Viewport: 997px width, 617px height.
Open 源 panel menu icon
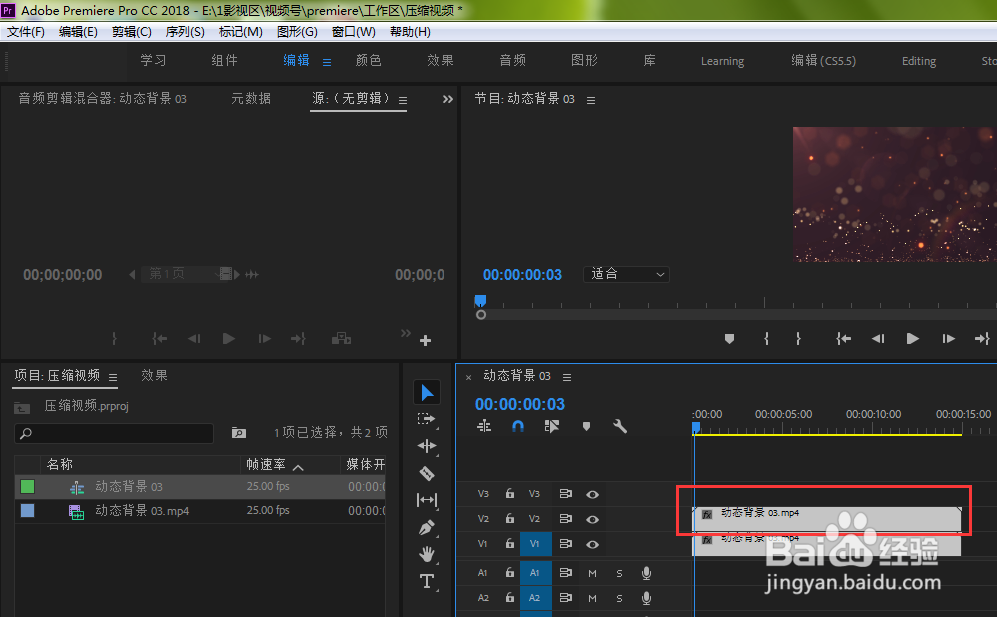point(402,101)
